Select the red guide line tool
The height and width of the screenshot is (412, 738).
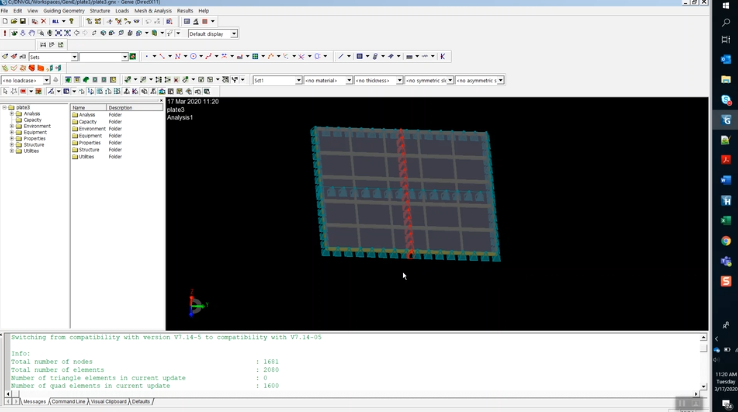[x=162, y=57]
